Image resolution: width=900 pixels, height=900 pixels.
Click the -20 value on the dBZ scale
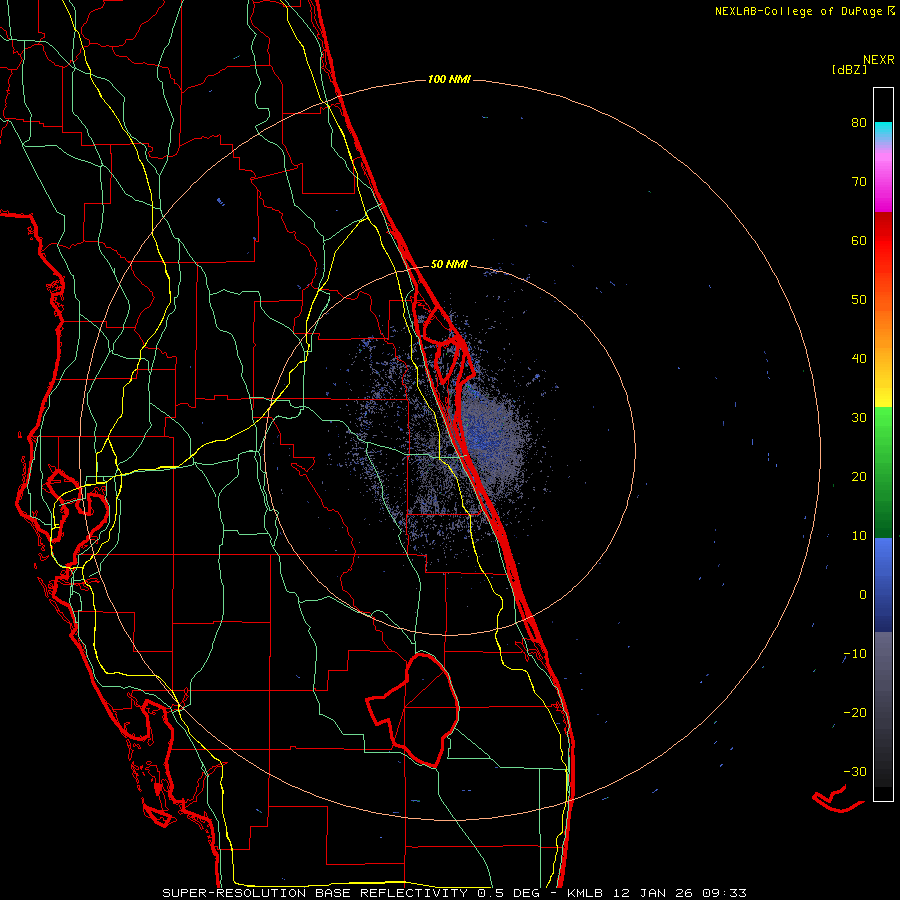coord(855,712)
